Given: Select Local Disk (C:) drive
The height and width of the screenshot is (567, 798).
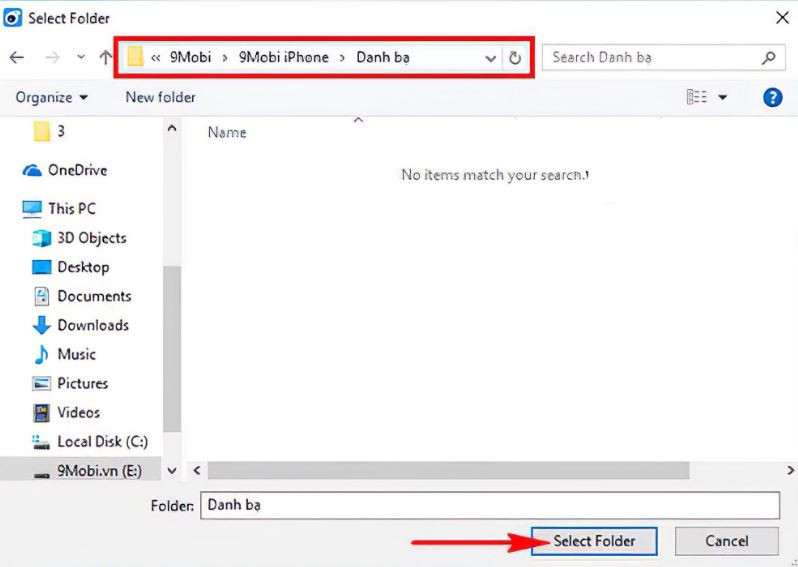Looking at the screenshot, I should (x=103, y=441).
